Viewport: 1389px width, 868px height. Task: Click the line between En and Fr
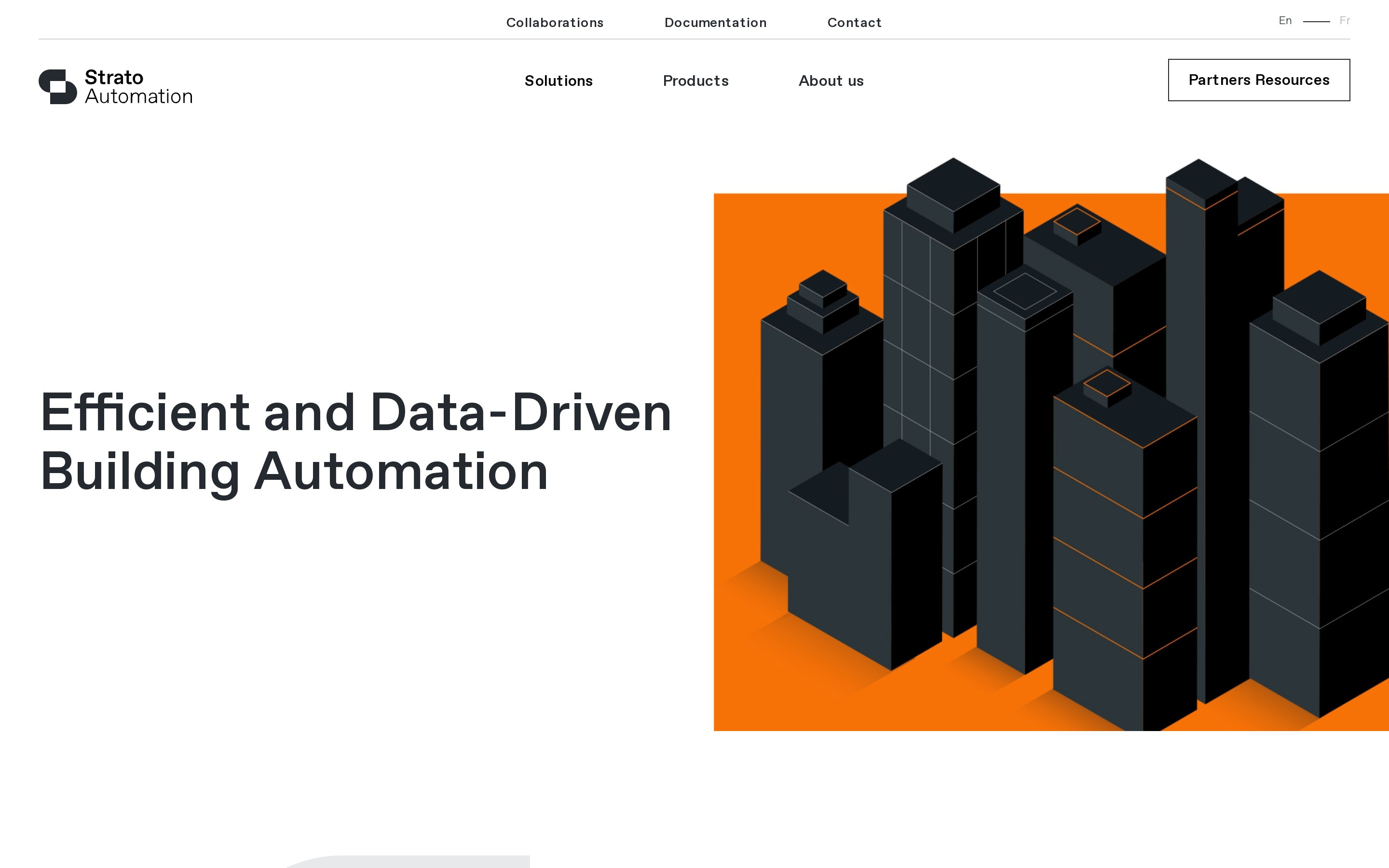[x=1316, y=22]
